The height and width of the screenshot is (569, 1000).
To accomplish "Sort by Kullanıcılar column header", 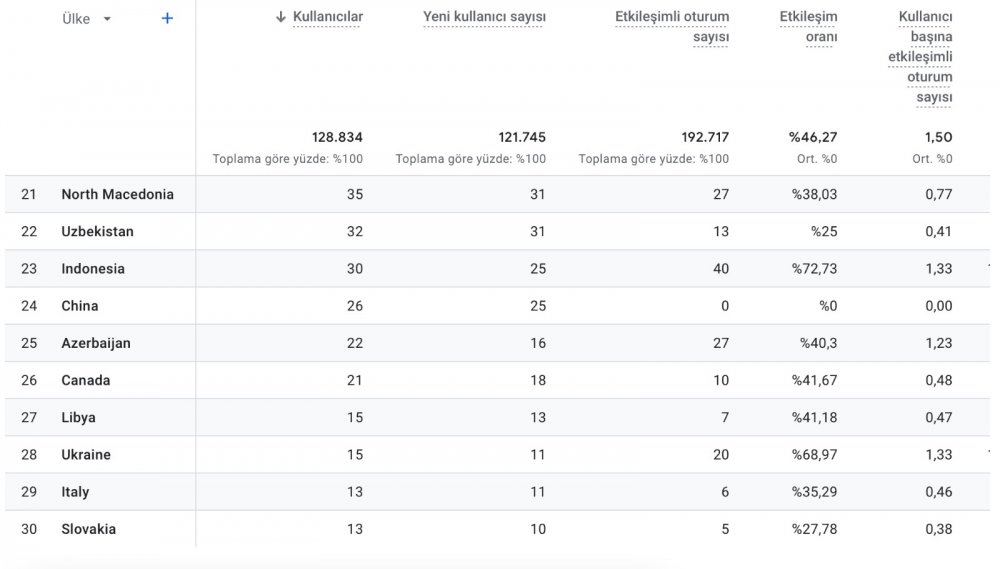I will pyautogui.click(x=328, y=17).
